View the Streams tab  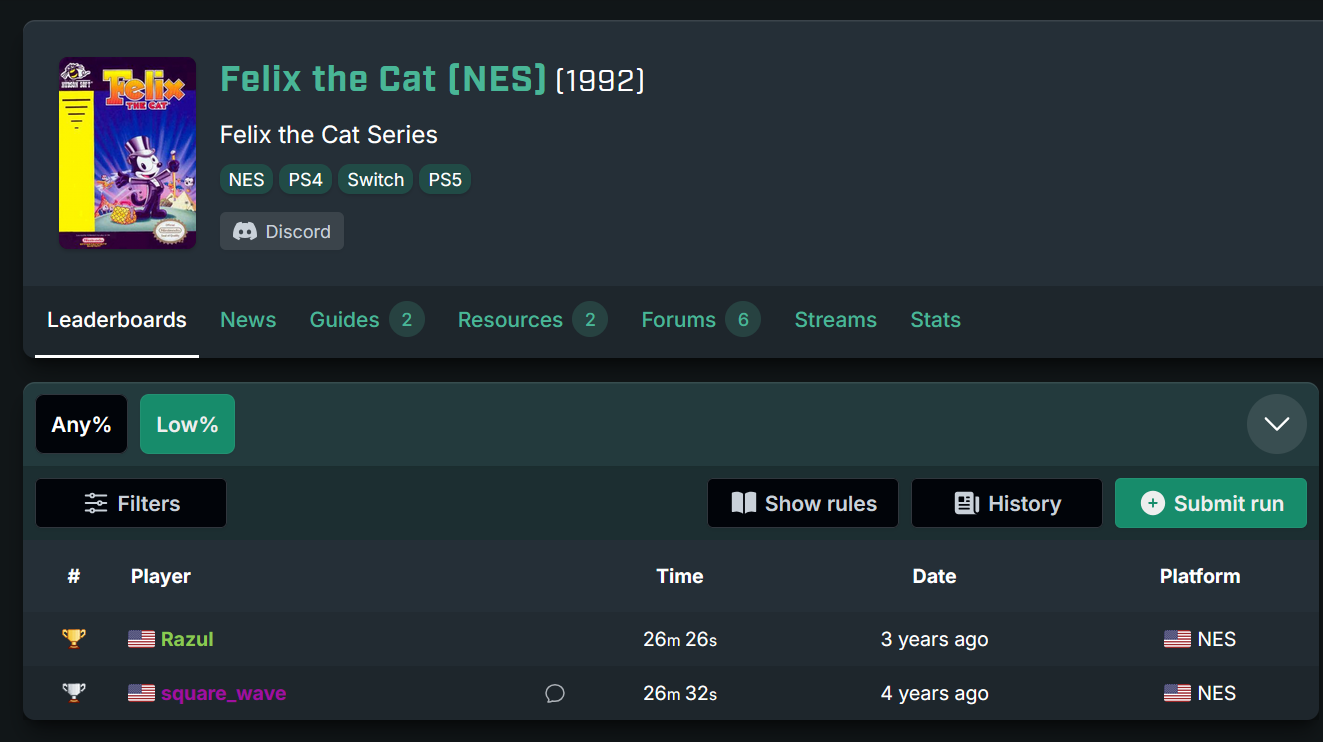click(x=835, y=320)
